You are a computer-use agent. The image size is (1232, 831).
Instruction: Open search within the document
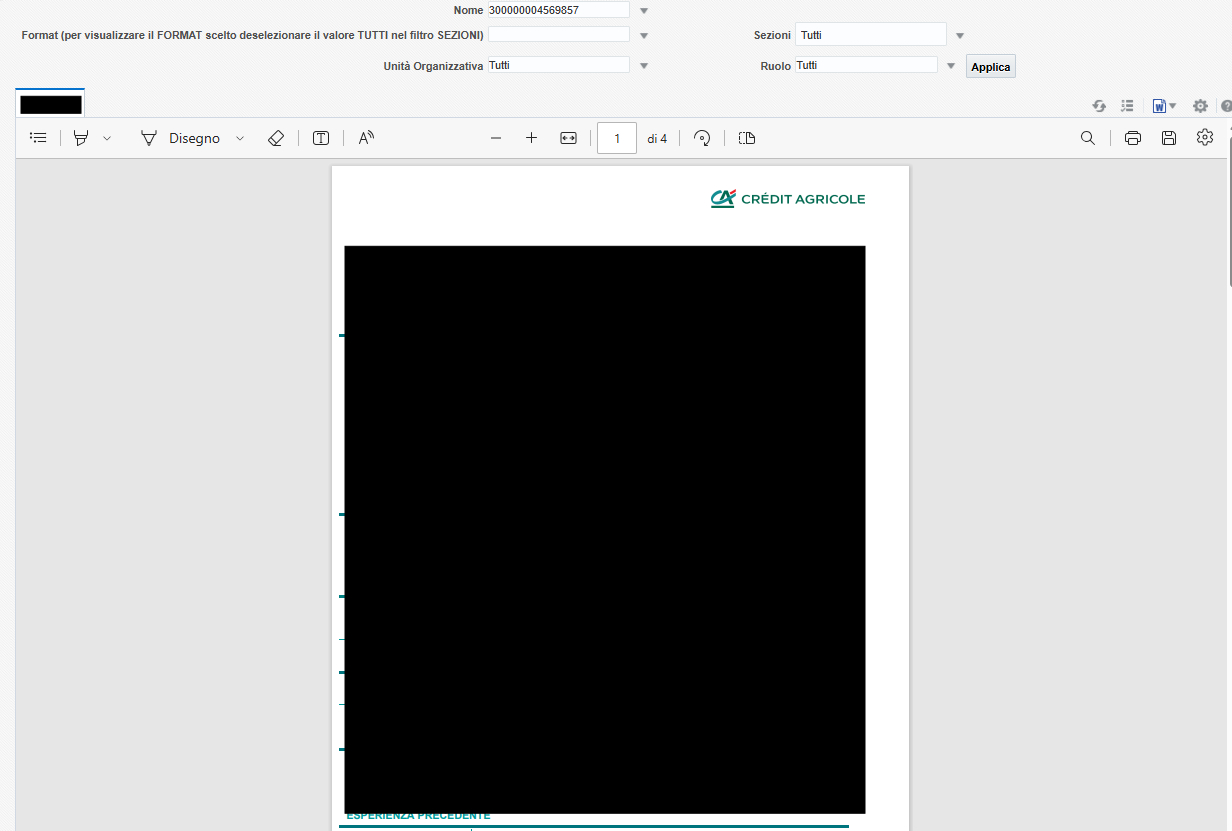(1087, 137)
